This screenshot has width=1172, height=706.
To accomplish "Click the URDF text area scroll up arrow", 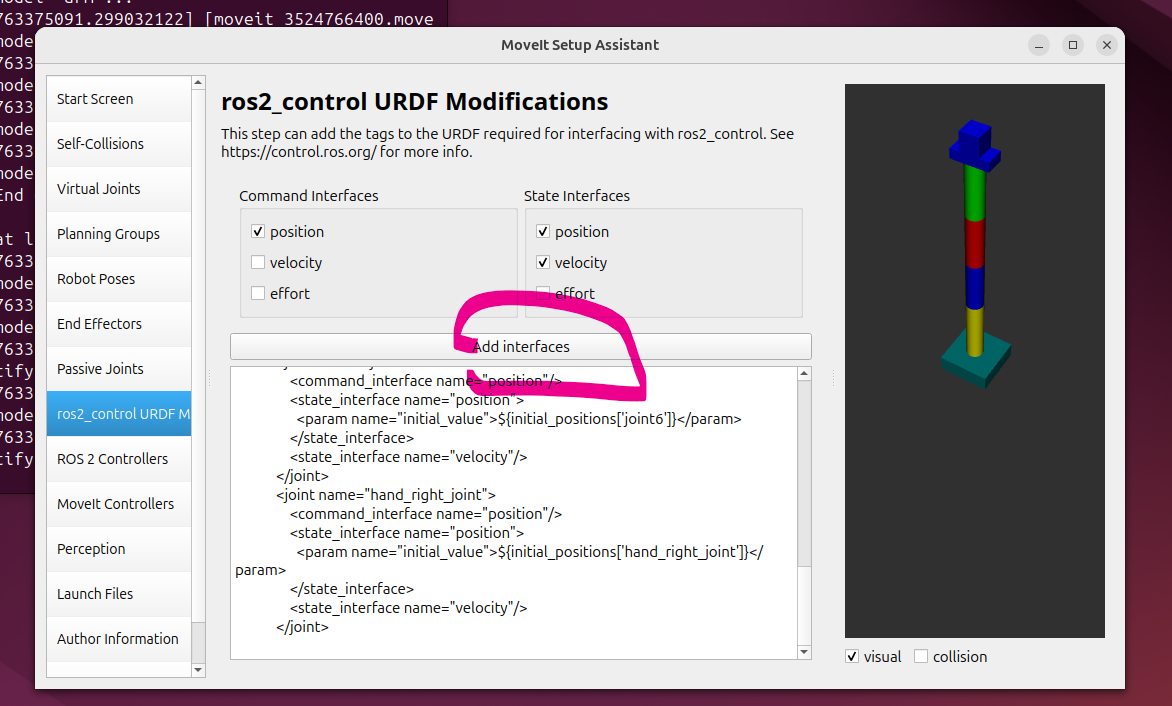I will point(804,373).
